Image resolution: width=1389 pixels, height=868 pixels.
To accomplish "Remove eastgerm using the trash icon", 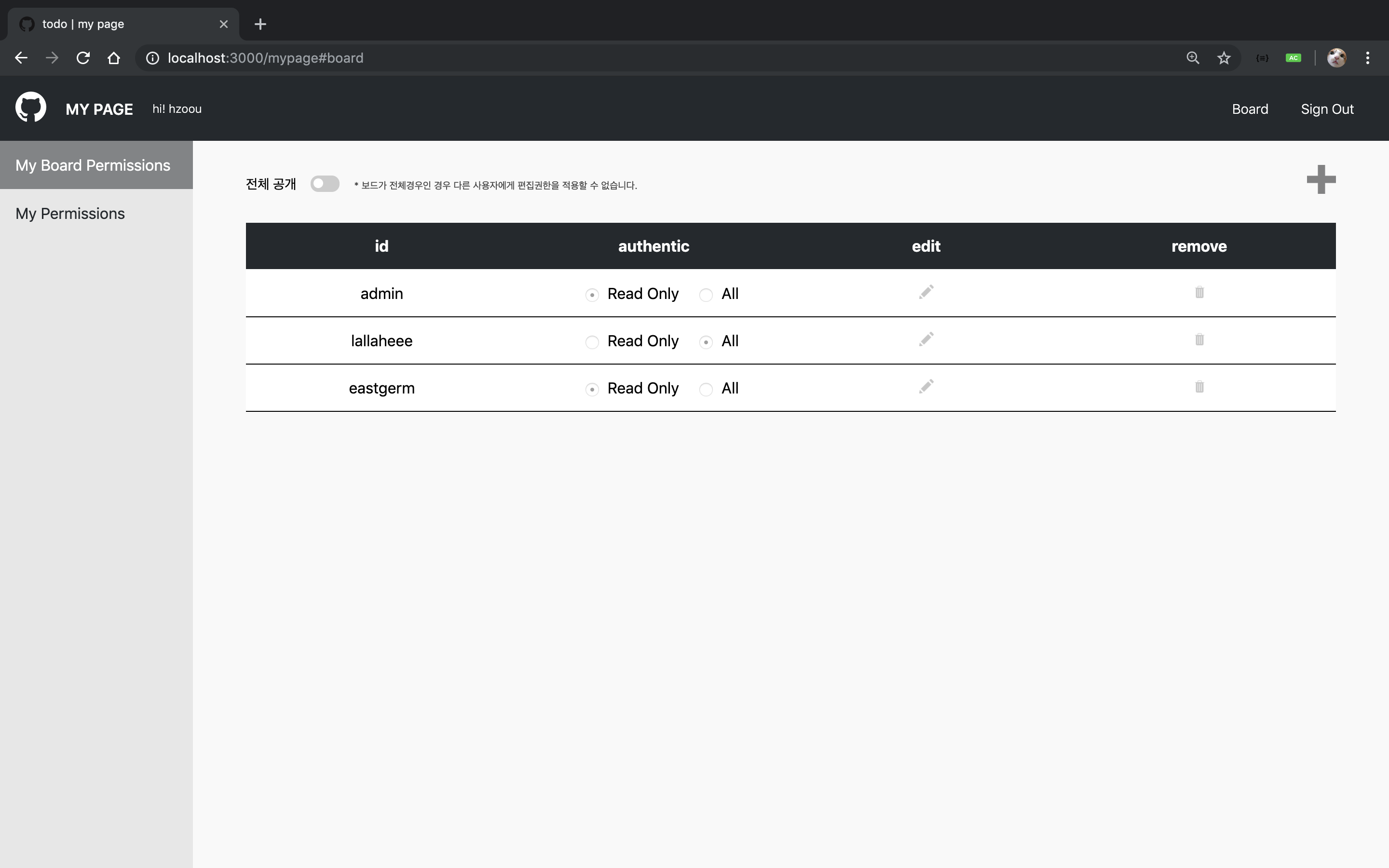I will click(1199, 387).
